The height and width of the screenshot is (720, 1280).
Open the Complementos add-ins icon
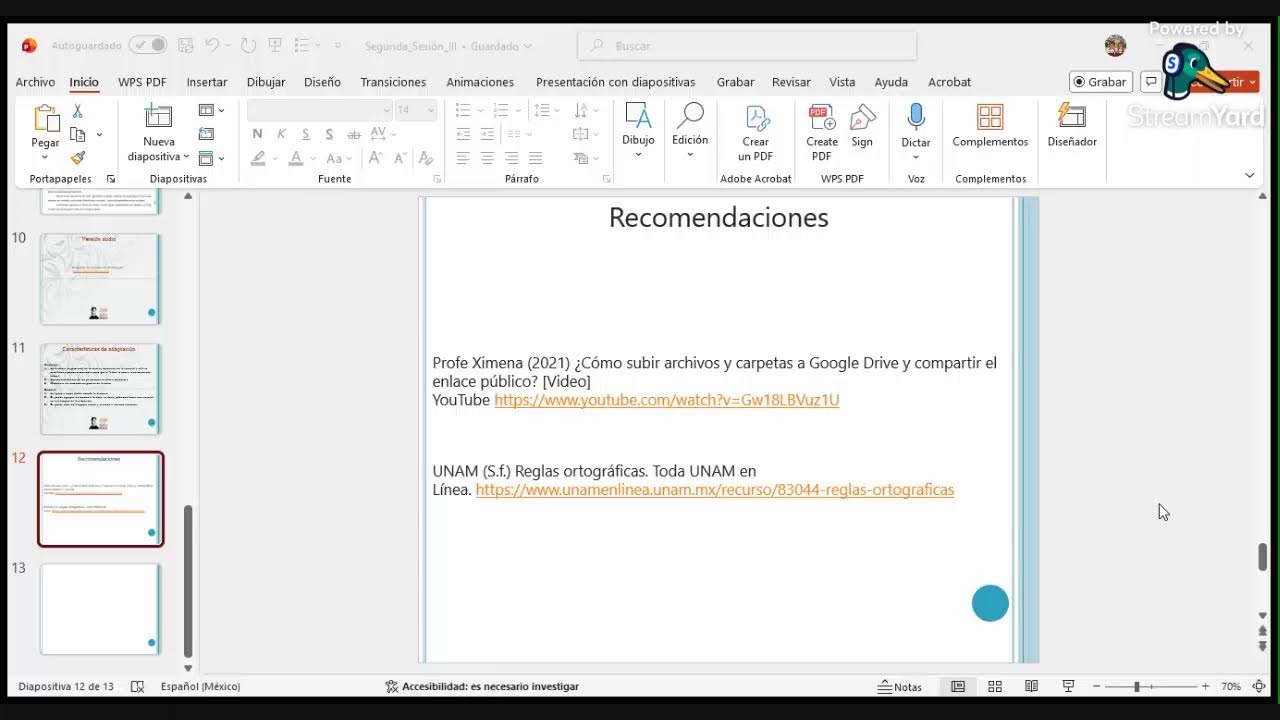(x=990, y=117)
